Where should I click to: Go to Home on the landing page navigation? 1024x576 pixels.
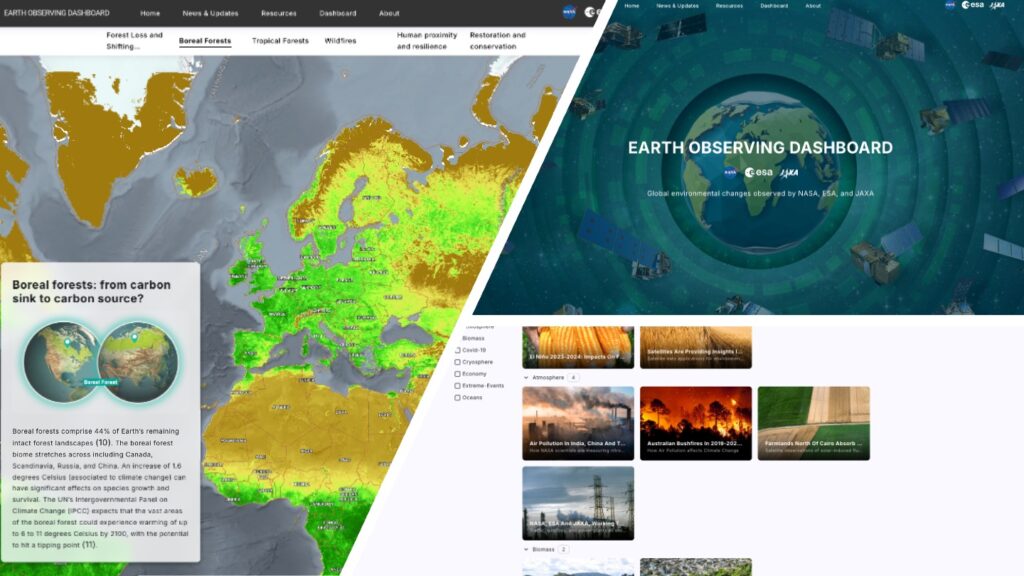(632, 6)
